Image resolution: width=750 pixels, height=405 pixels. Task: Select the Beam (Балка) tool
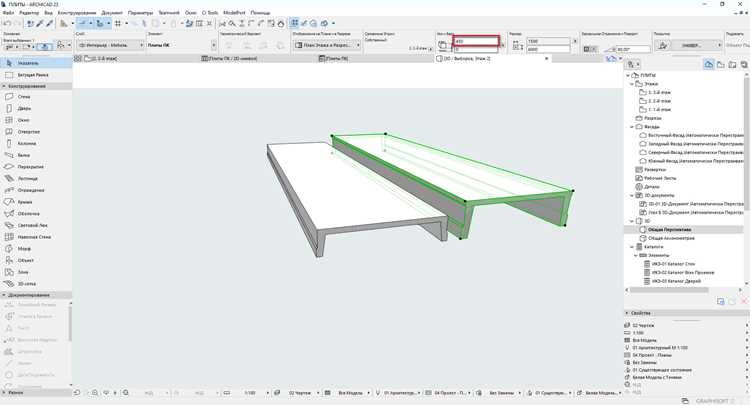click(36, 155)
